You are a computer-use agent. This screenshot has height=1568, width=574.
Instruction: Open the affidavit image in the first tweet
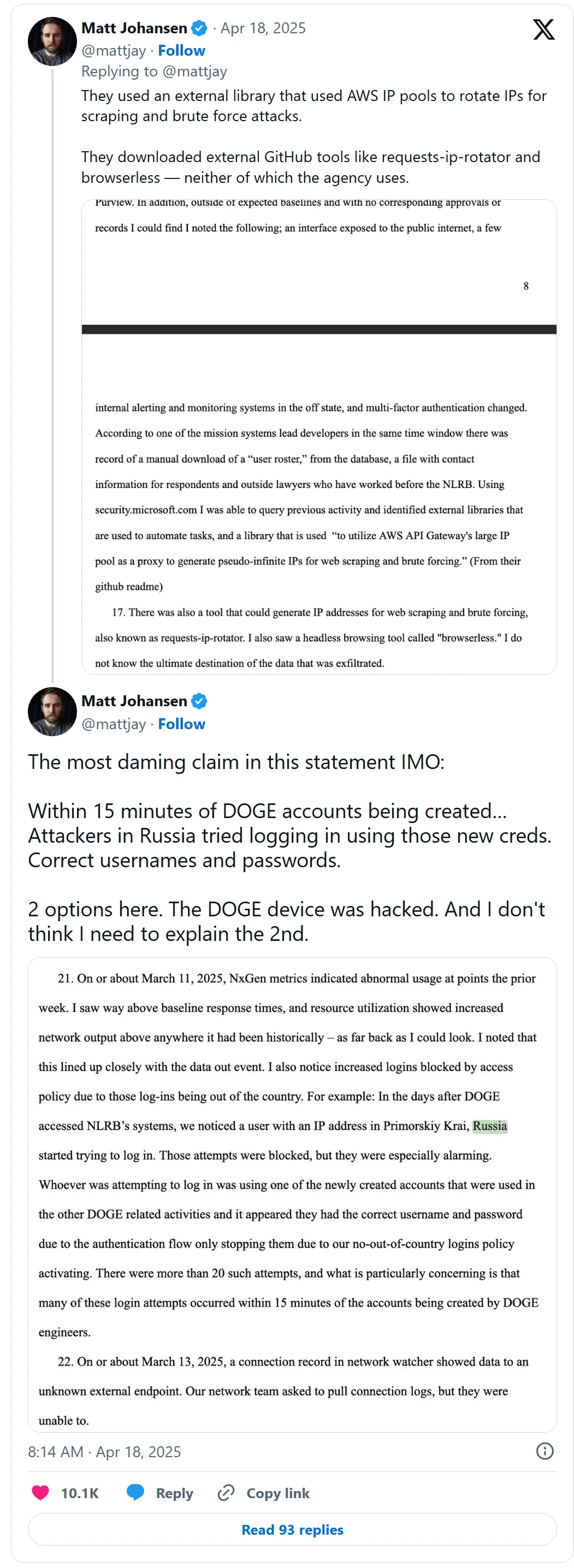(319, 437)
